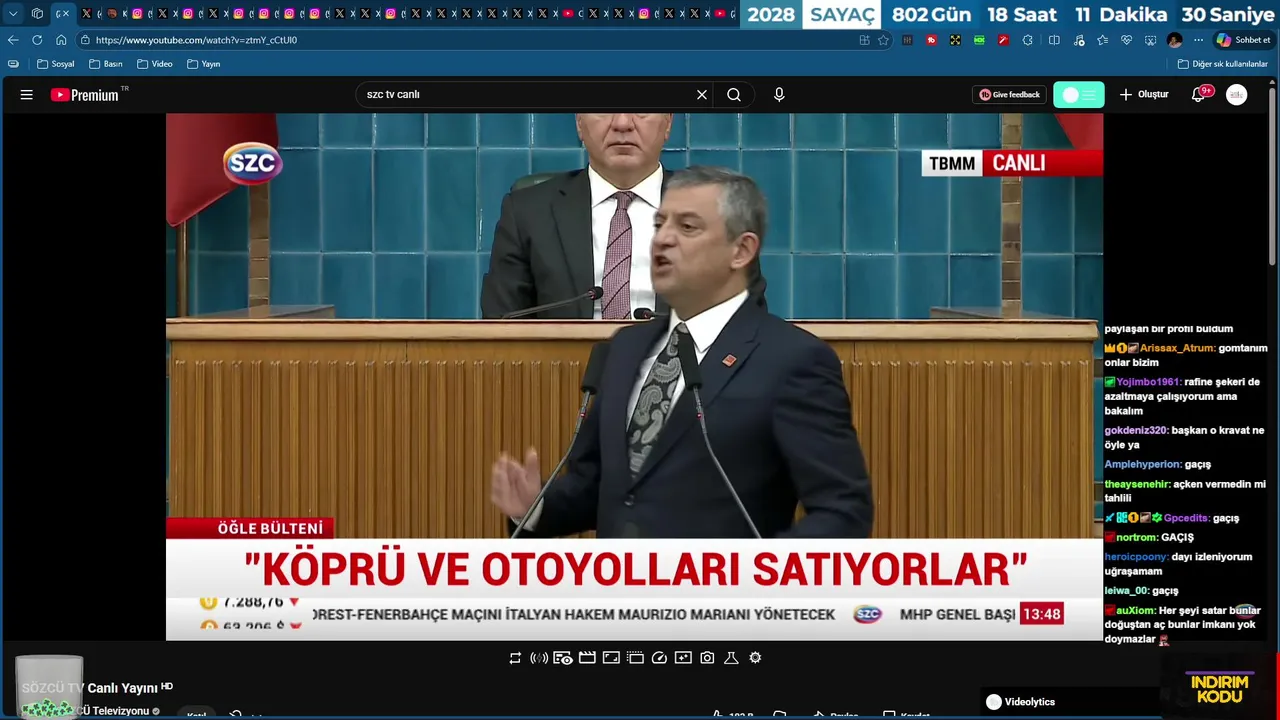This screenshot has height=720, width=1280.
Task: Open the playback speed gauge icon
Action: click(659, 658)
